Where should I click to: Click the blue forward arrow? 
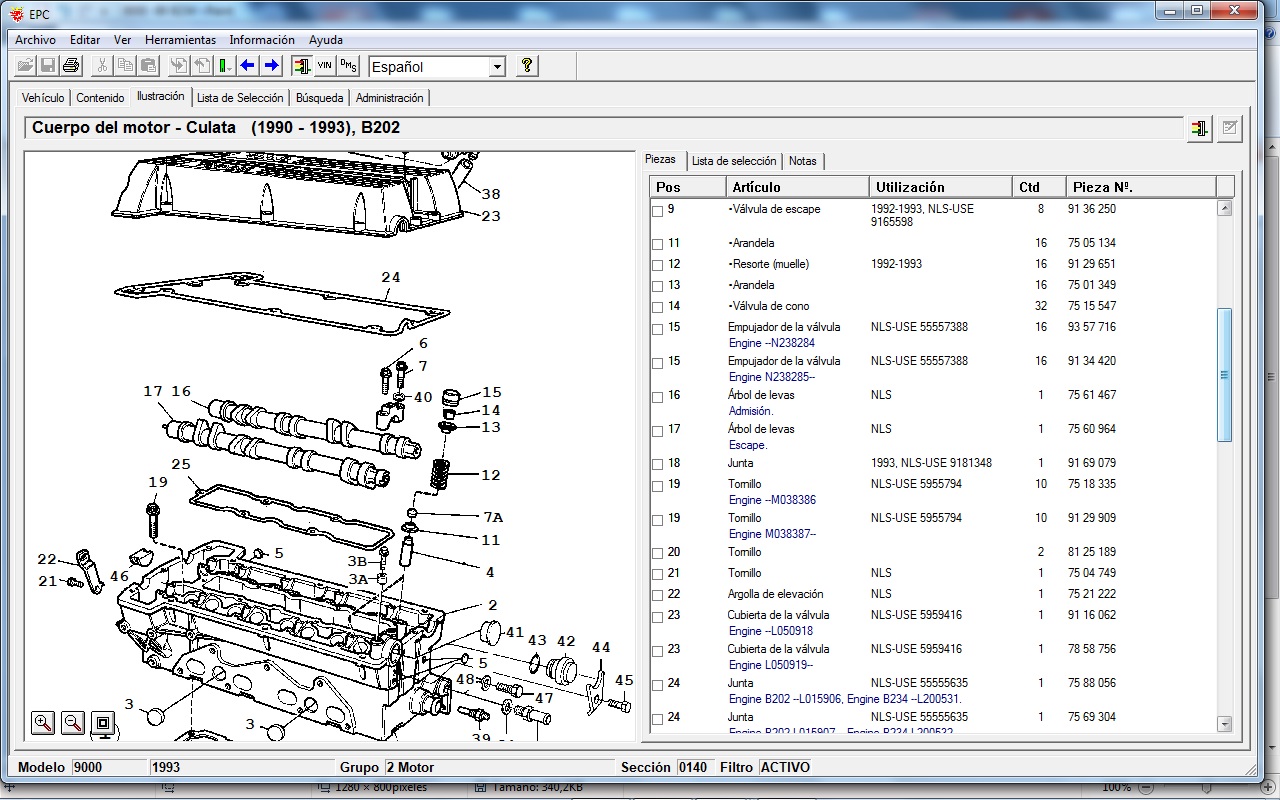[271, 66]
